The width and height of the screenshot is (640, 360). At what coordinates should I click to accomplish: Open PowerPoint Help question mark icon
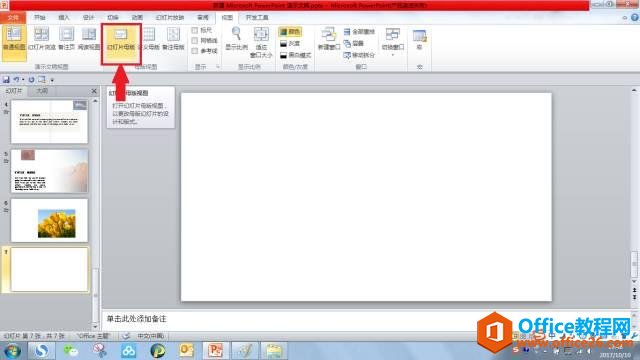click(x=635, y=17)
